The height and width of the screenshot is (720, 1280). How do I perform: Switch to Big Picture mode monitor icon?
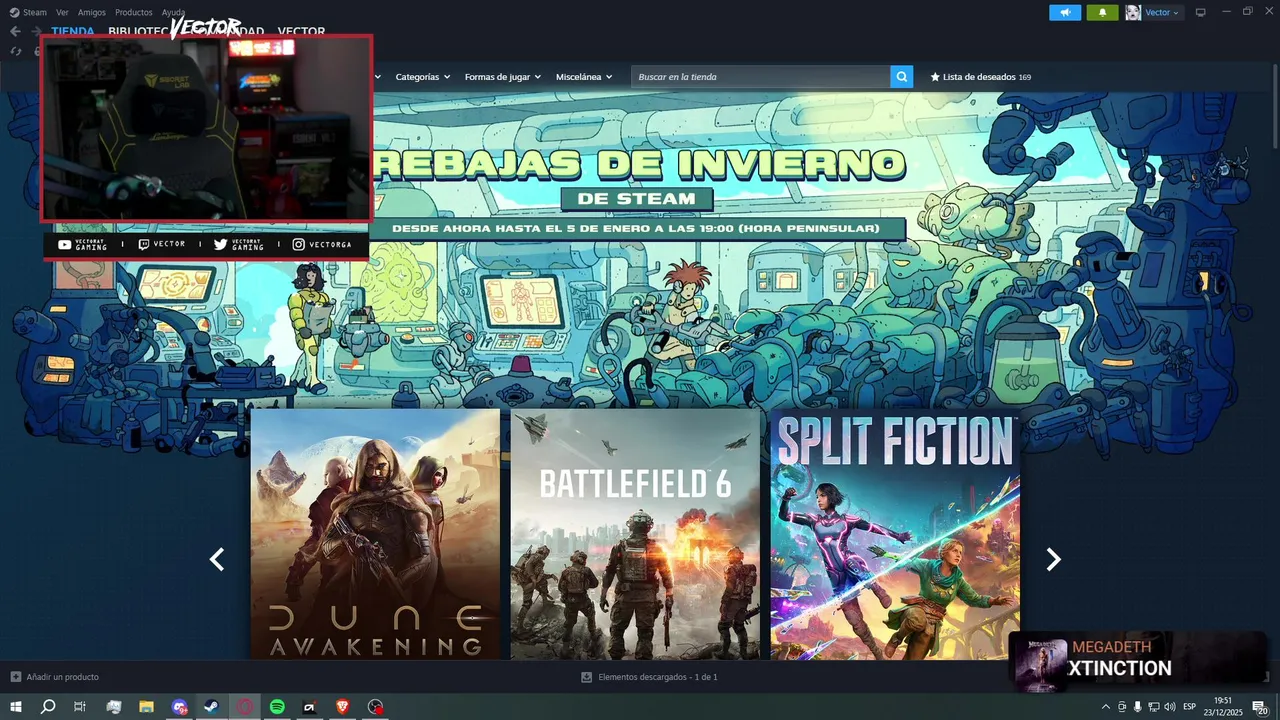1200,12
